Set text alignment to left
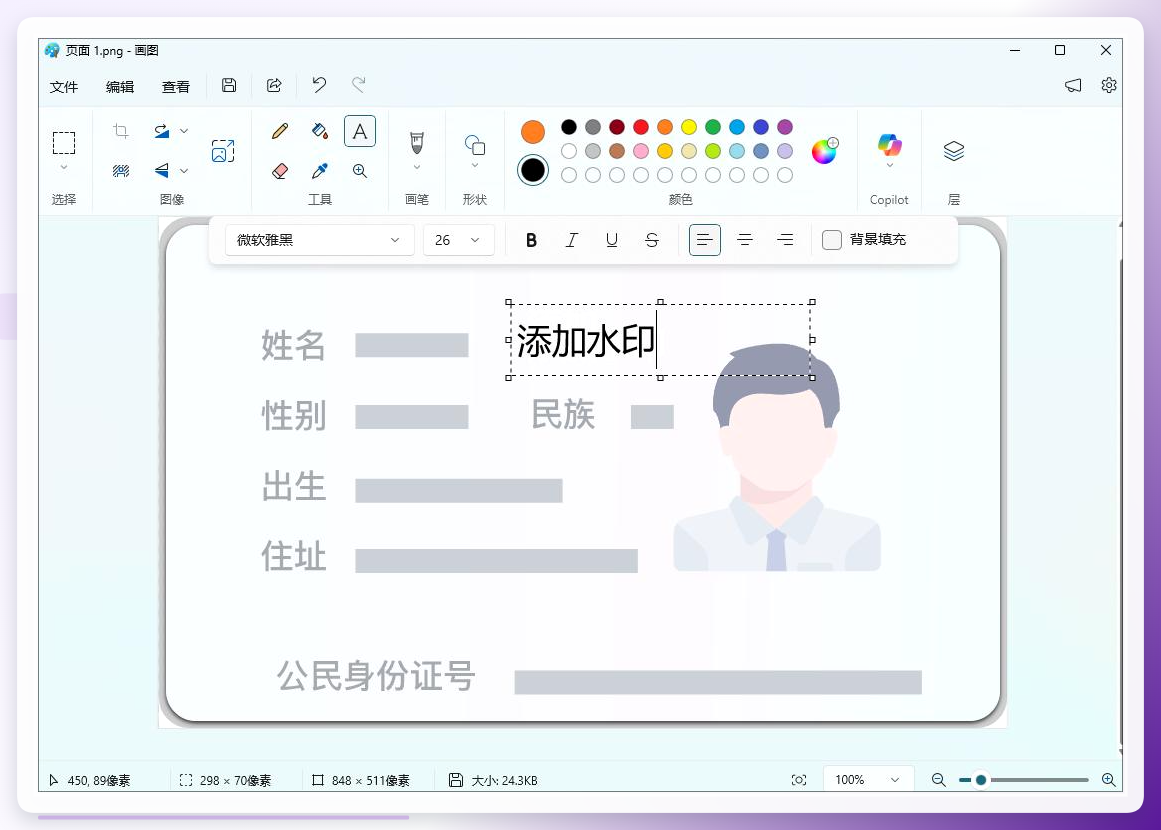This screenshot has height=830, width=1161. [x=705, y=240]
